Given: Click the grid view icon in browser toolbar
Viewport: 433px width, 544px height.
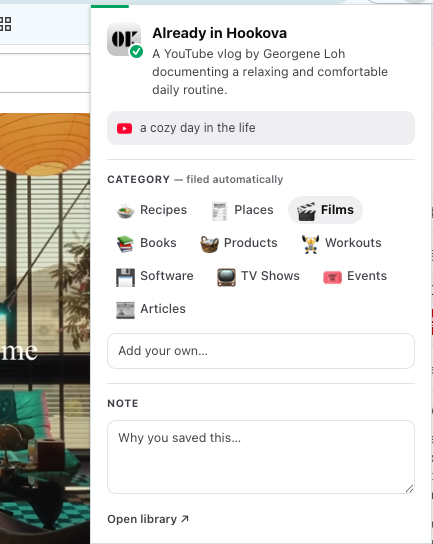Looking at the screenshot, I should coord(6,24).
